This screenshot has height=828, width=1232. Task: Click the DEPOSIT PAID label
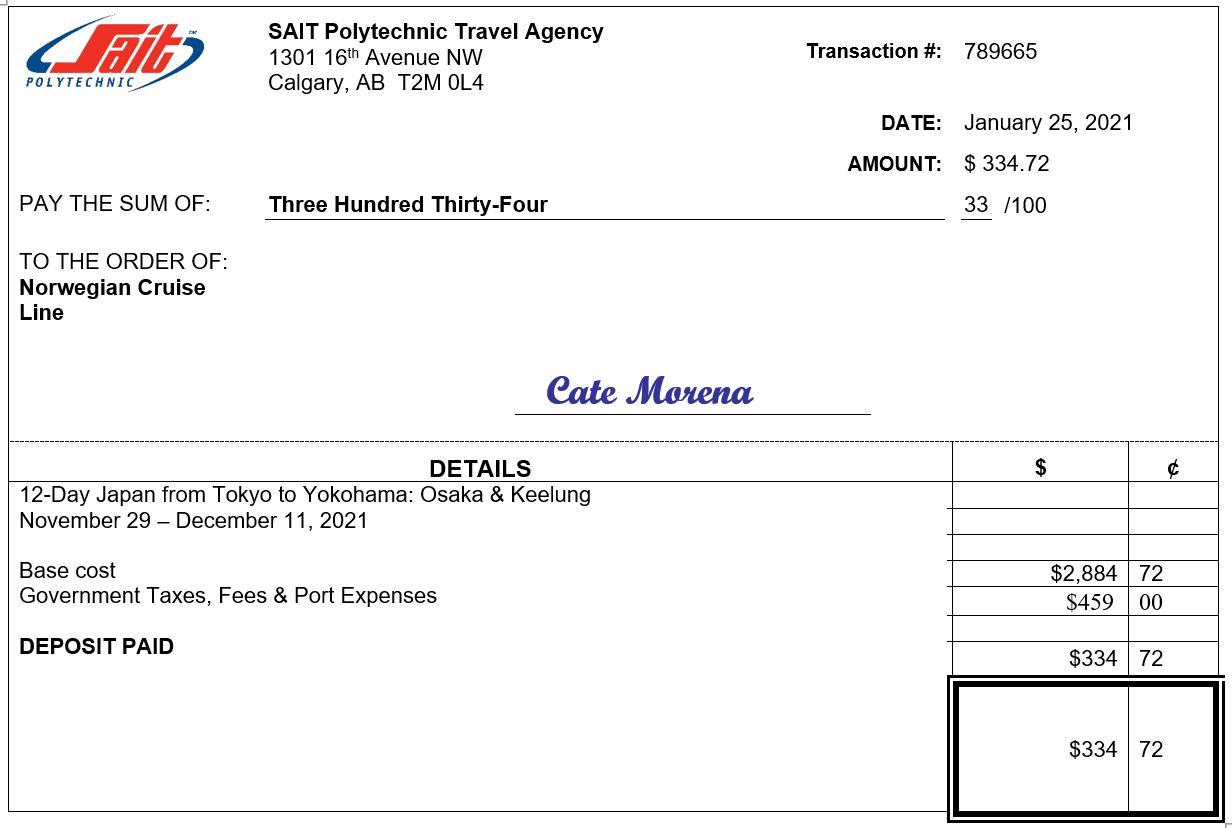click(x=97, y=647)
